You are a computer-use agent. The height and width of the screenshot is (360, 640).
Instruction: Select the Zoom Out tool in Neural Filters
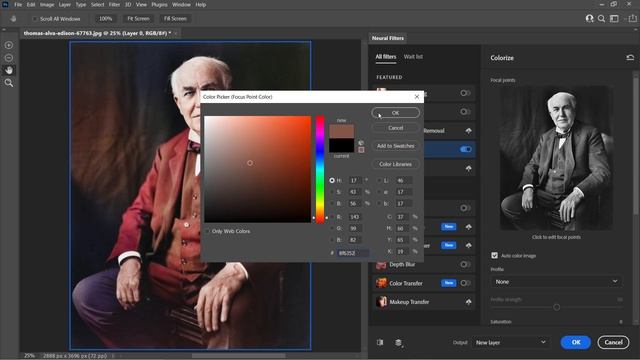(x=9, y=58)
